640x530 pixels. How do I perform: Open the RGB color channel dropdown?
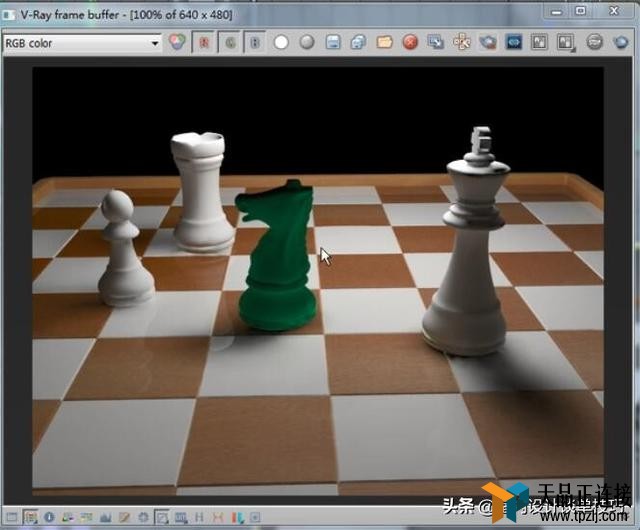click(82, 43)
